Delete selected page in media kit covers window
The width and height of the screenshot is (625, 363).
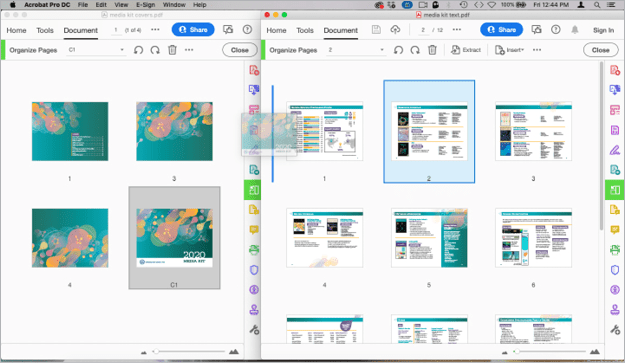(x=172, y=50)
